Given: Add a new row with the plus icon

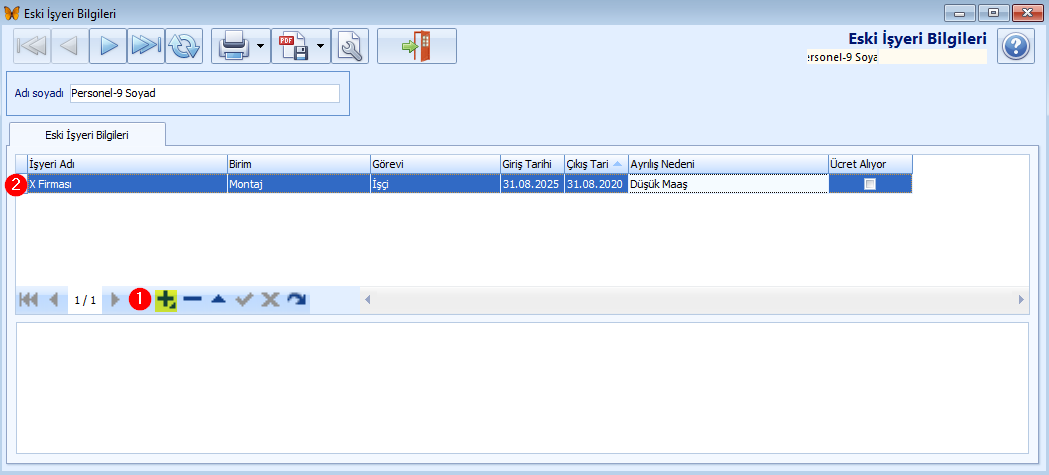Looking at the screenshot, I should (166, 299).
